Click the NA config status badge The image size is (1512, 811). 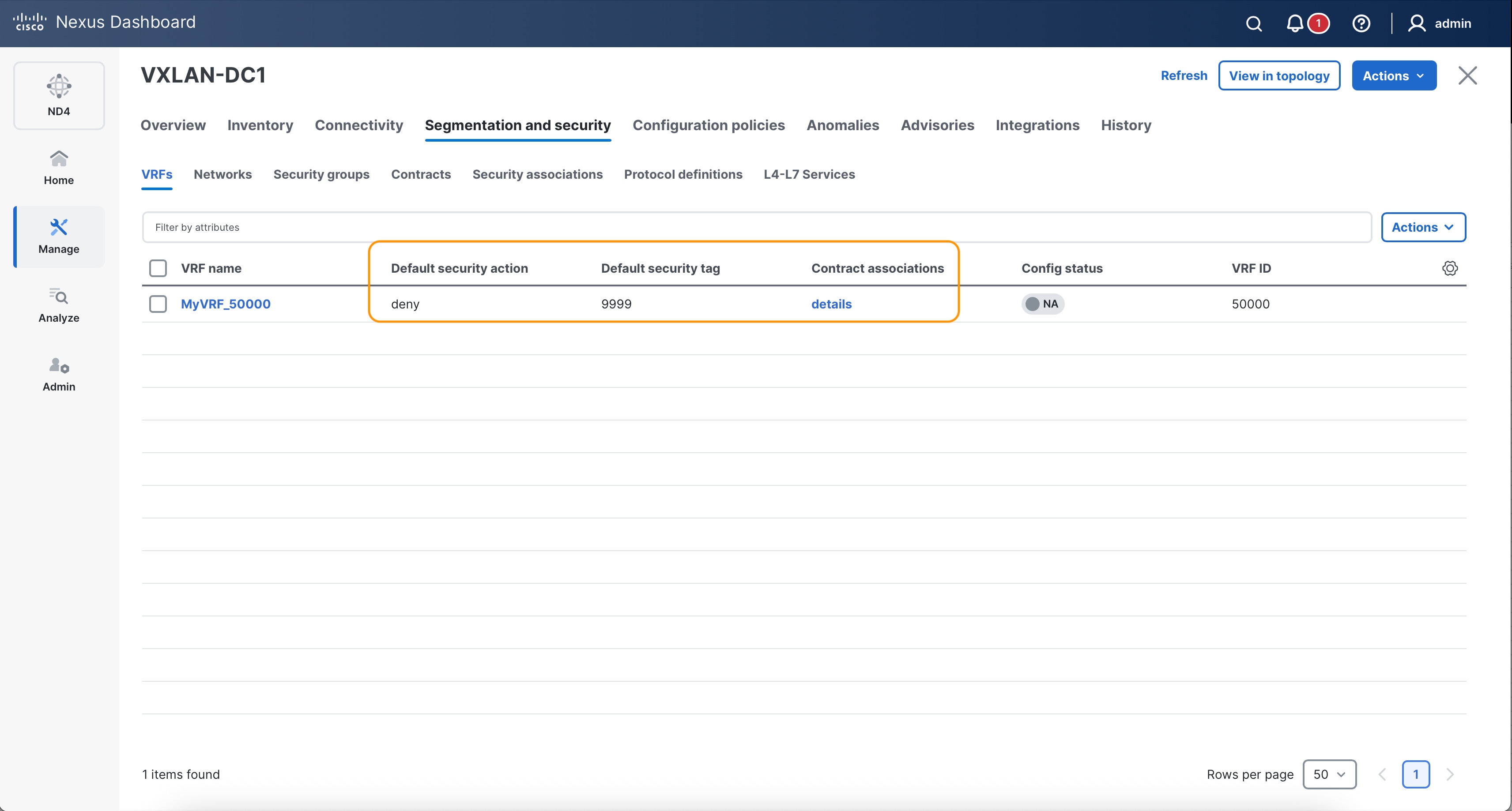click(x=1042, y=304)
